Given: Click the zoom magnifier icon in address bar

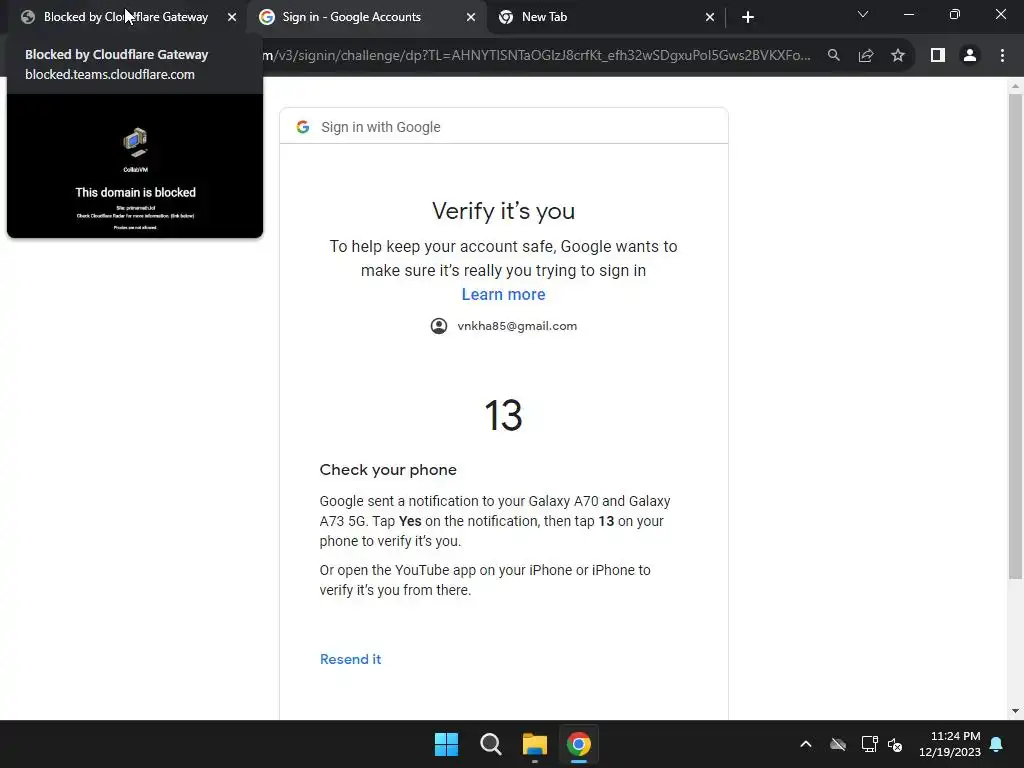Looking at the screenshot, I should click(834, 56).
